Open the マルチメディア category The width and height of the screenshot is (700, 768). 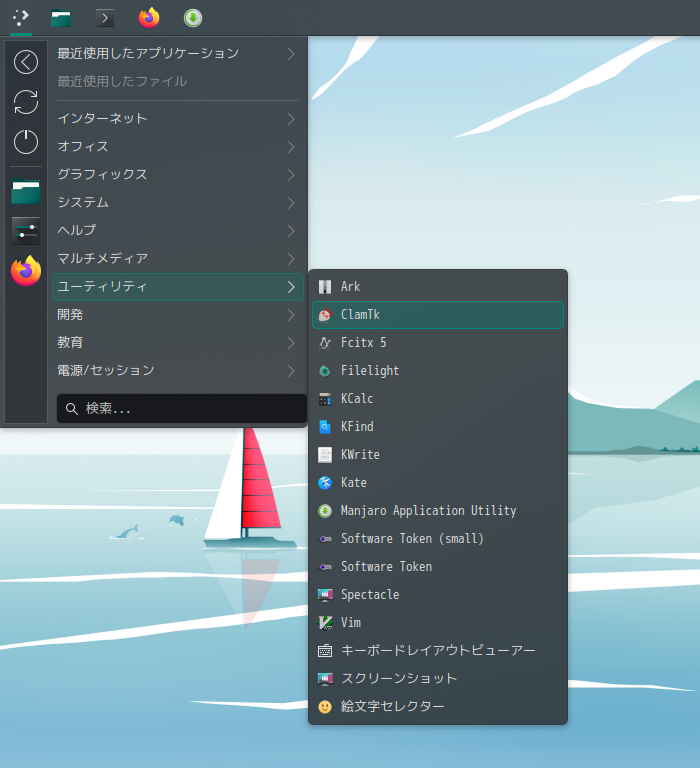click(x=178, y=258)
